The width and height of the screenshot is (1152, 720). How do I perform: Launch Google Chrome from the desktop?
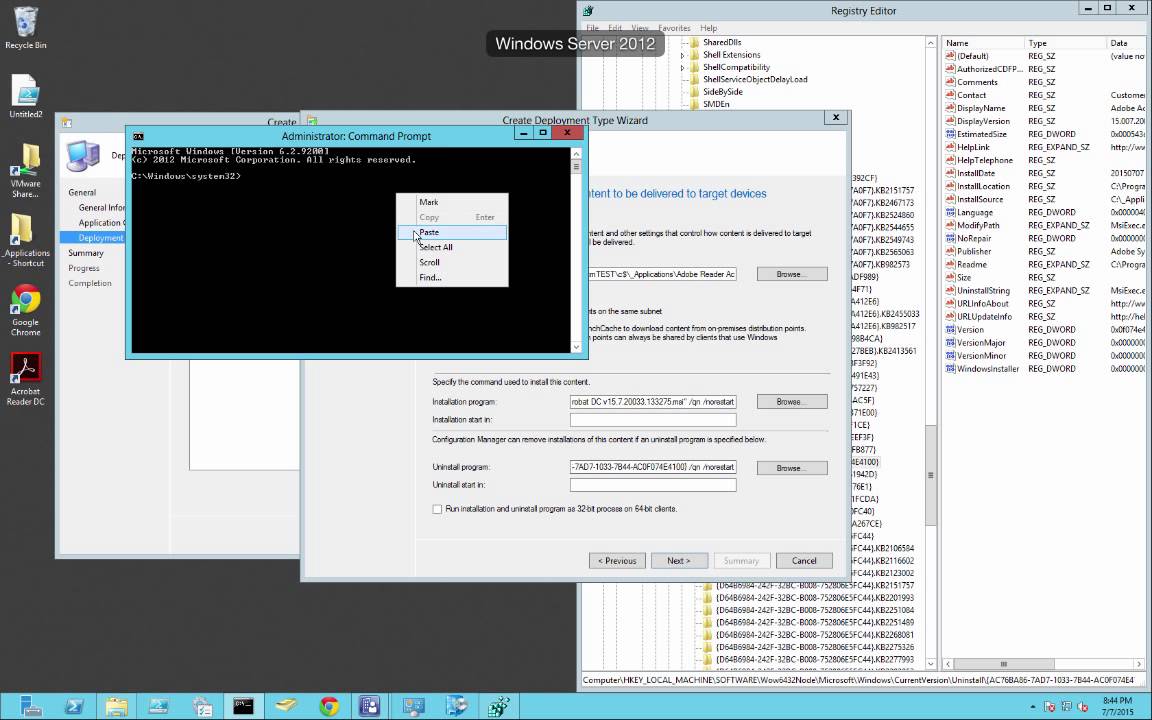click(x=26, y=309)
